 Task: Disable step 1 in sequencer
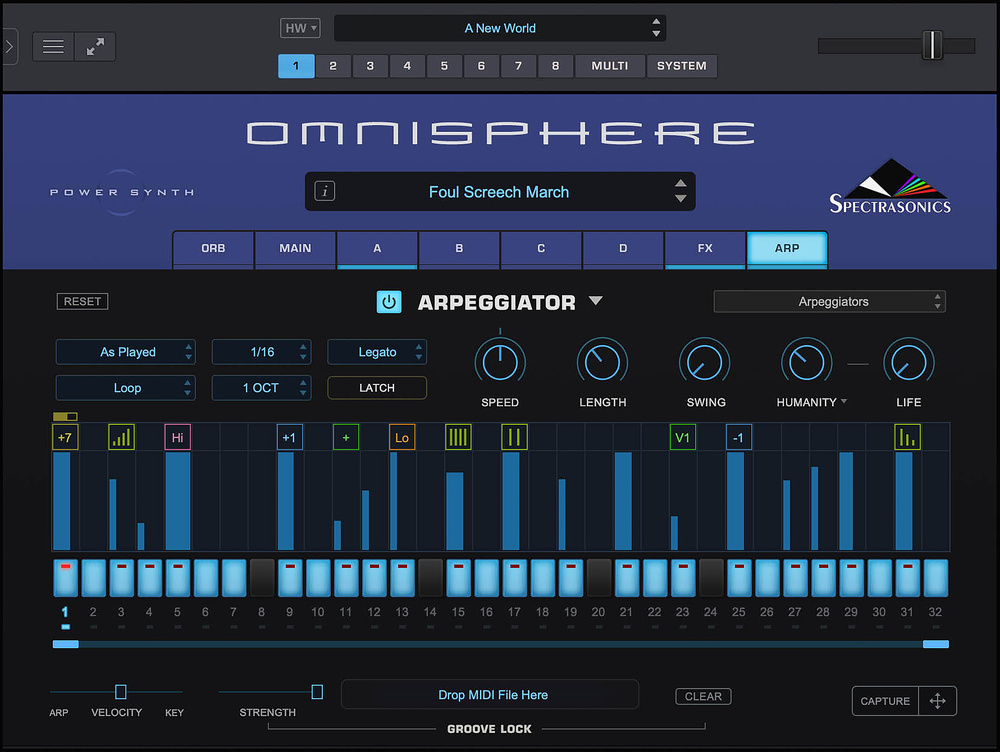coord(65,578)
